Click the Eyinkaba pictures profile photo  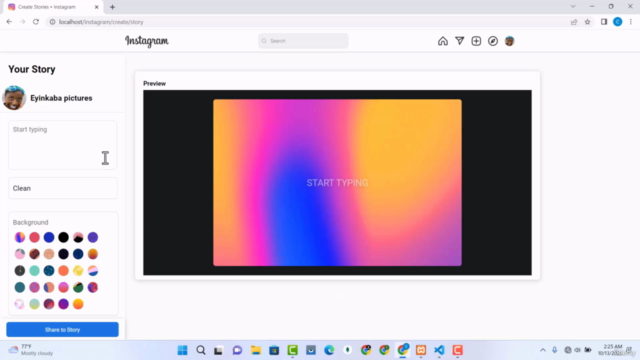pos(14,98)
